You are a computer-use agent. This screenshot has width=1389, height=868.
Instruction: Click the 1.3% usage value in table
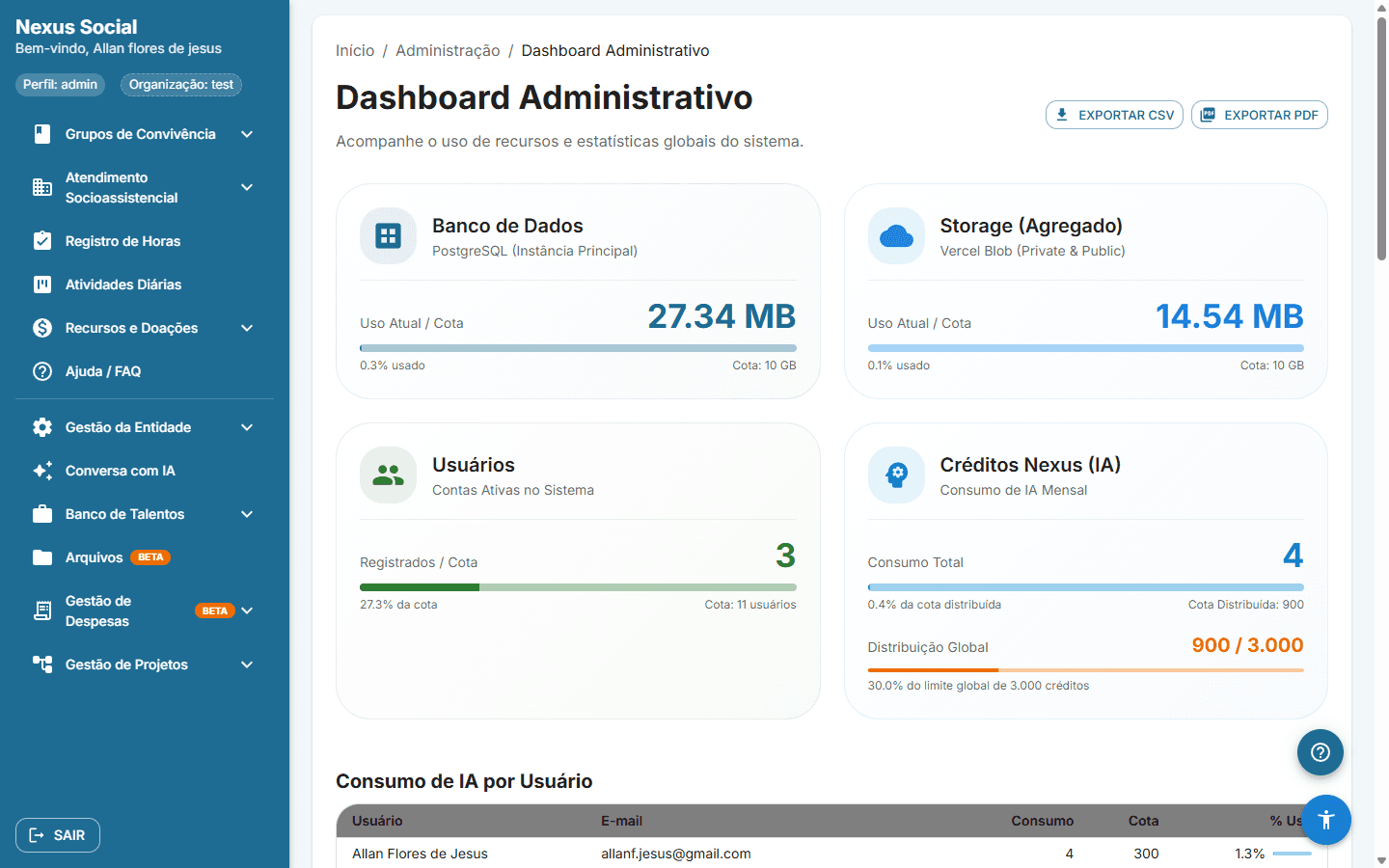[x=1249, y=854]
